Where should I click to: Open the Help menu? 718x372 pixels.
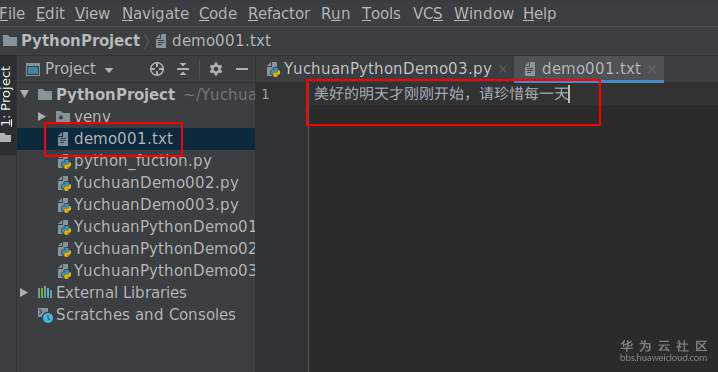tap(539, 14)
